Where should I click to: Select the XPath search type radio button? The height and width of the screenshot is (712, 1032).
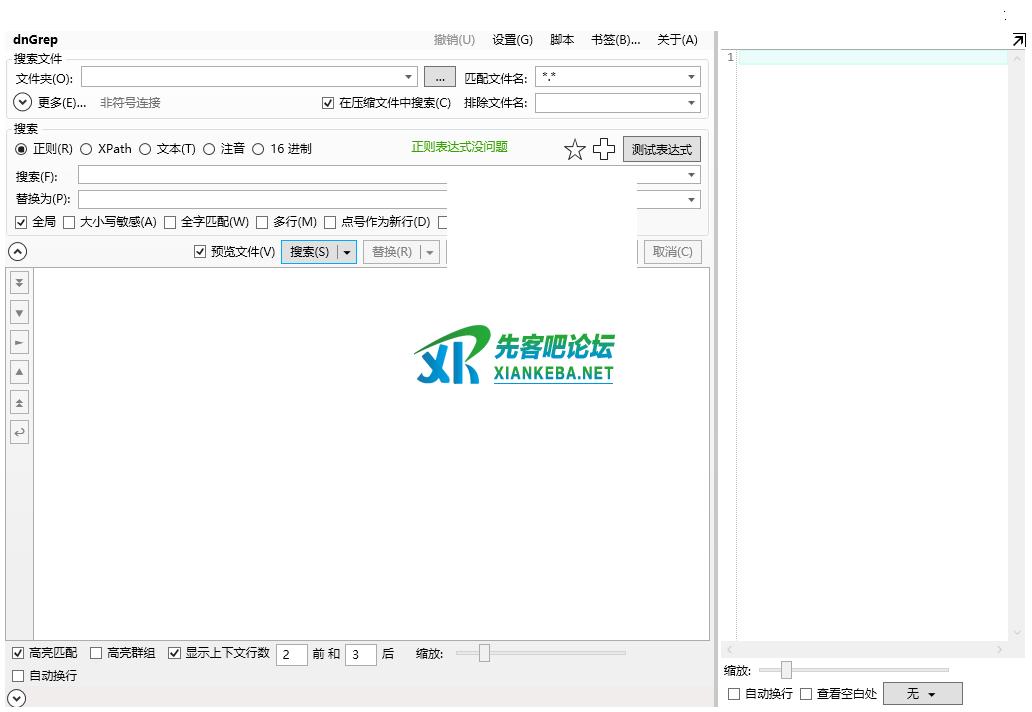[x=86, y=149]
